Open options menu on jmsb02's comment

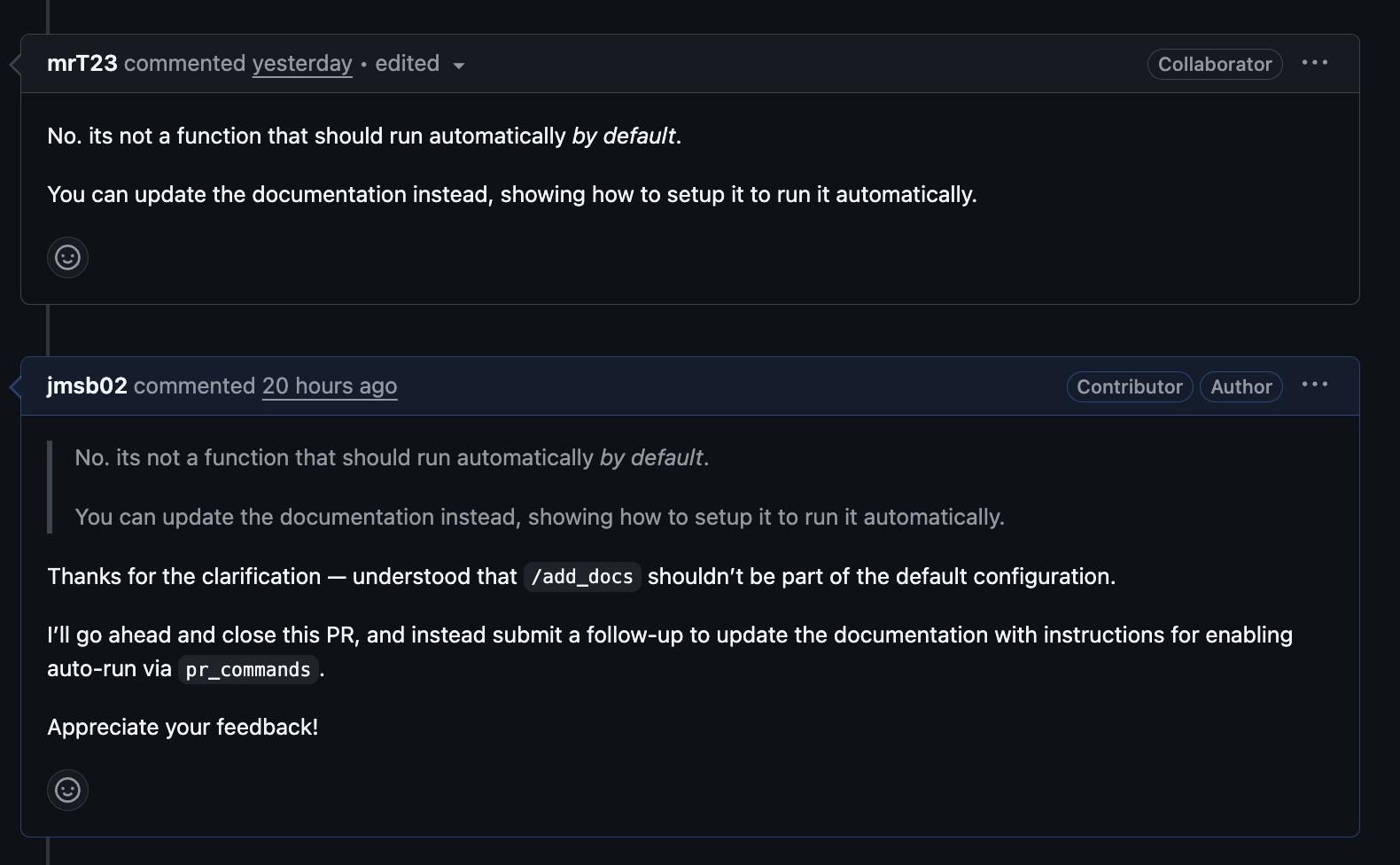coord(1315,385)
